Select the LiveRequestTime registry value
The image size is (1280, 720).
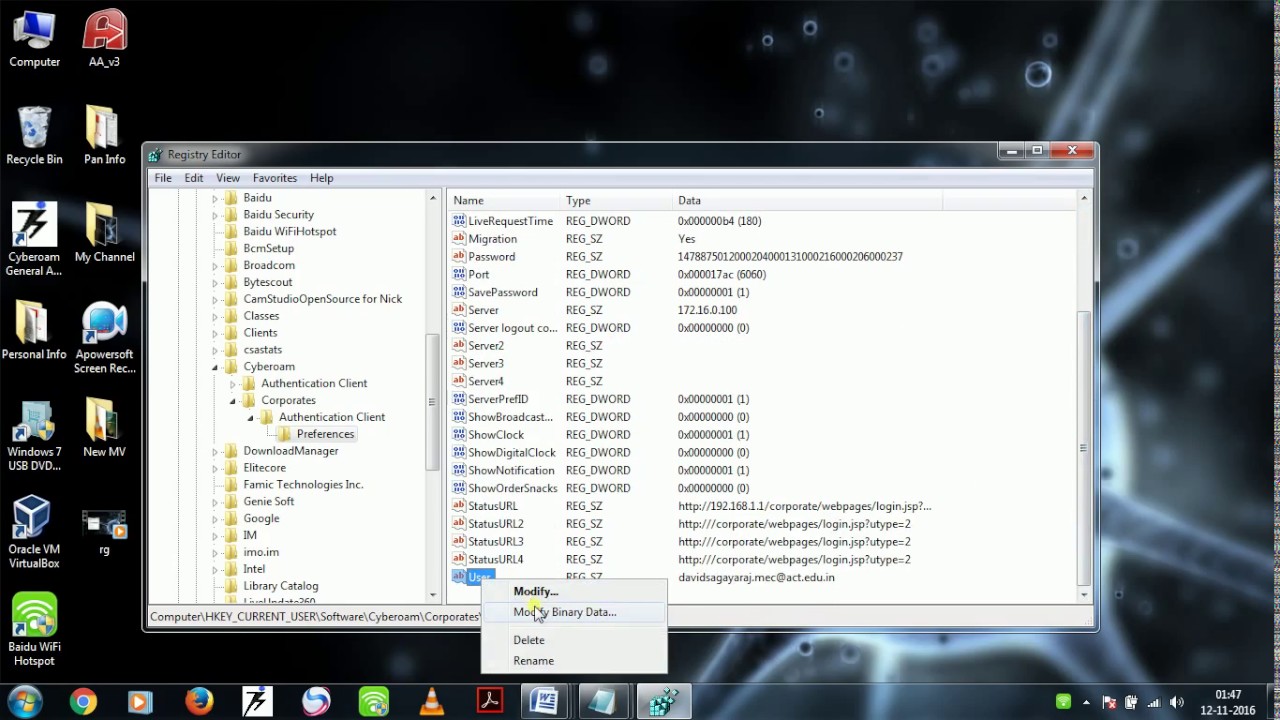tap(510, 221)
